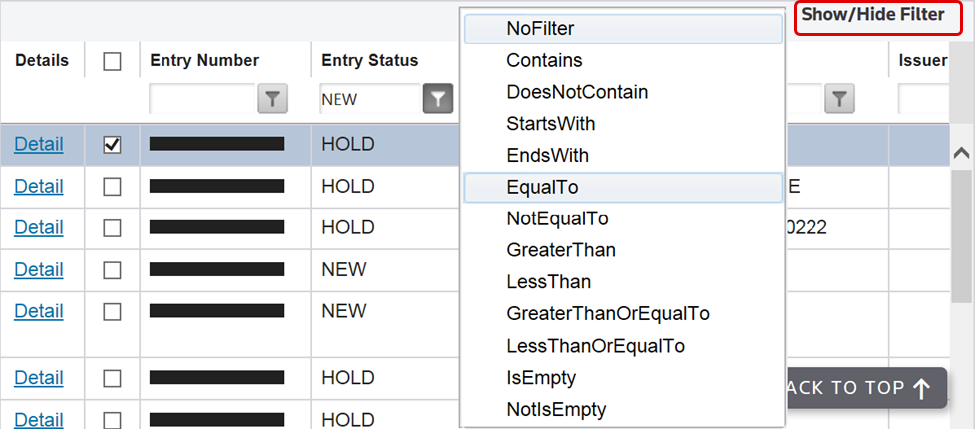This screenshot has width=975, height=429.
Task: Open the Detail link in the first row
Action: coord(39,145)
